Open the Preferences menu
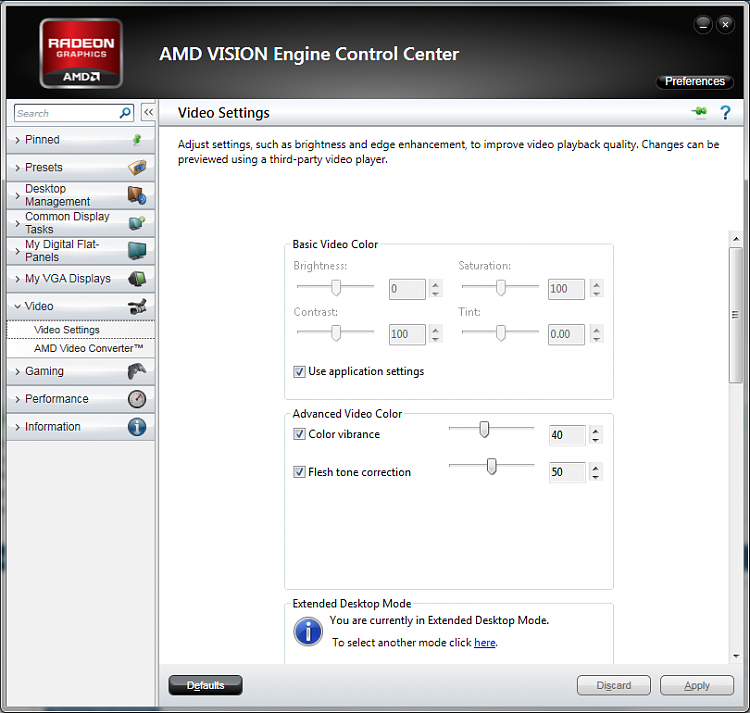This screenshot has height=713, width=750. click(695, 81)
